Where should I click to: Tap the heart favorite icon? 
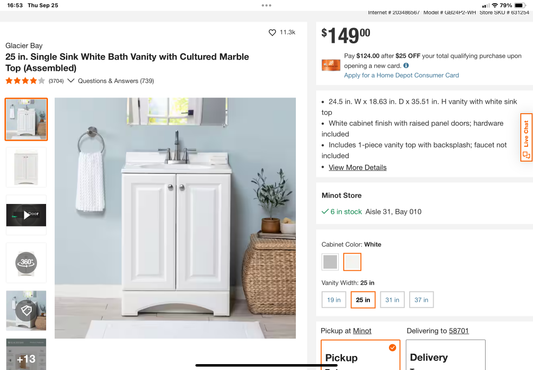click(272, 33)
